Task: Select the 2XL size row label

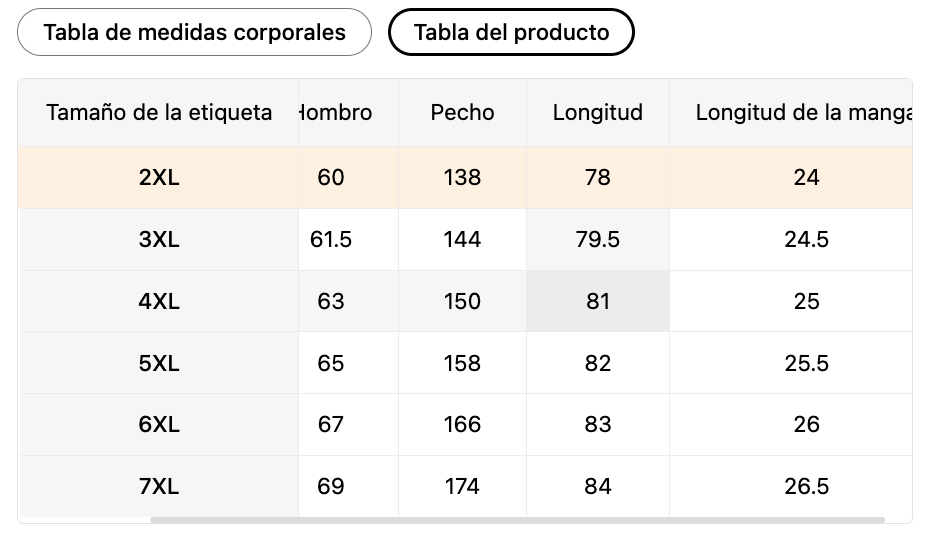Action: pos(159,178)
